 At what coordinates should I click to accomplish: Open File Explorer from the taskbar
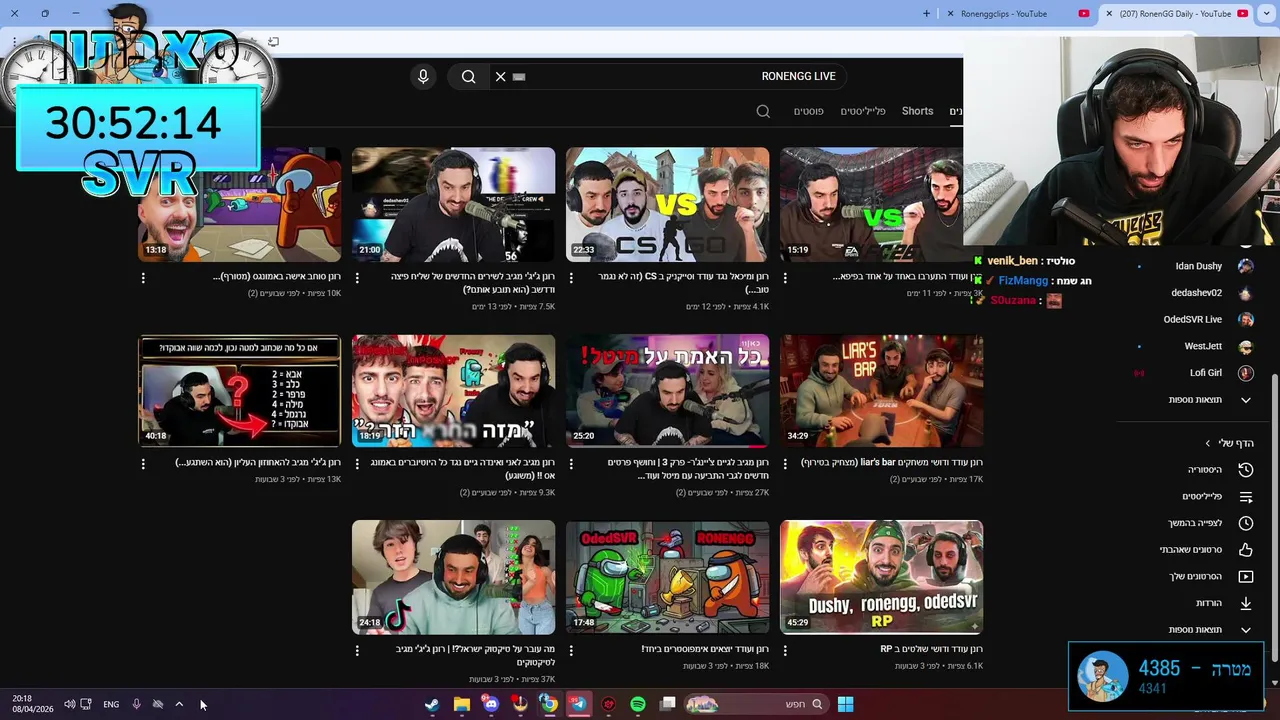coord(461,704)
